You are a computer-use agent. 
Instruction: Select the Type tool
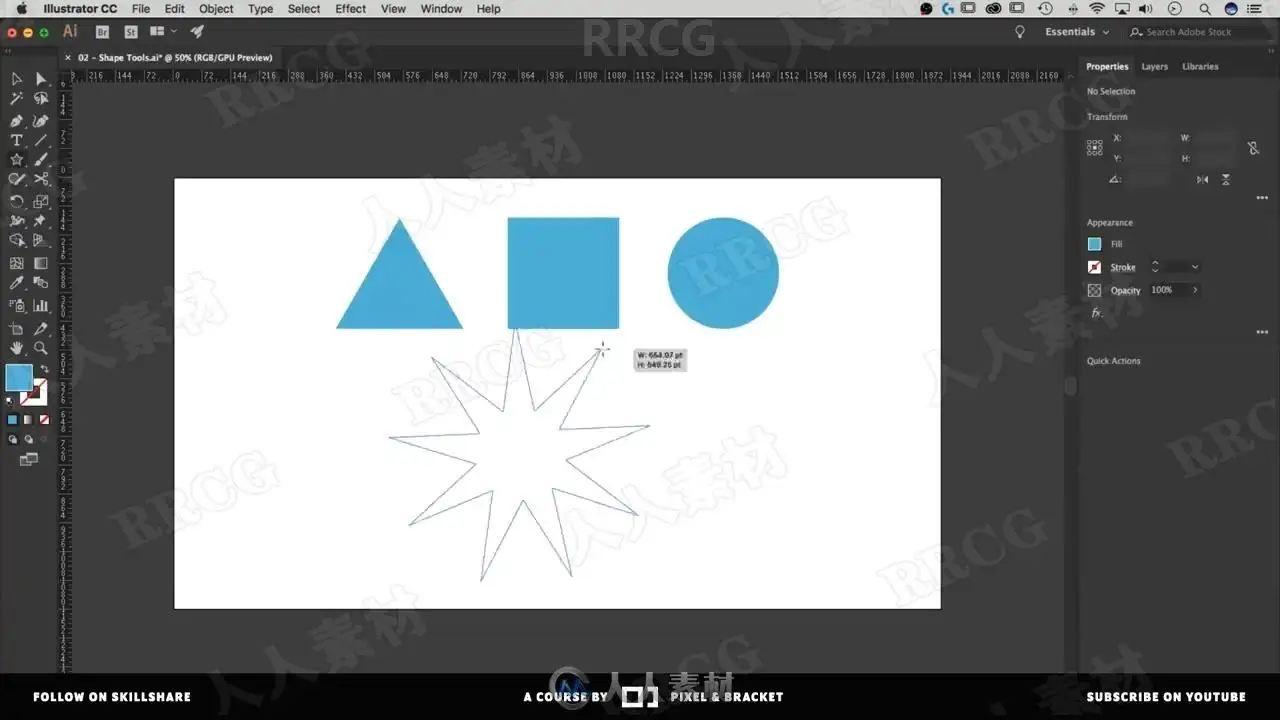pyautogui.click(x=17, y=140)
